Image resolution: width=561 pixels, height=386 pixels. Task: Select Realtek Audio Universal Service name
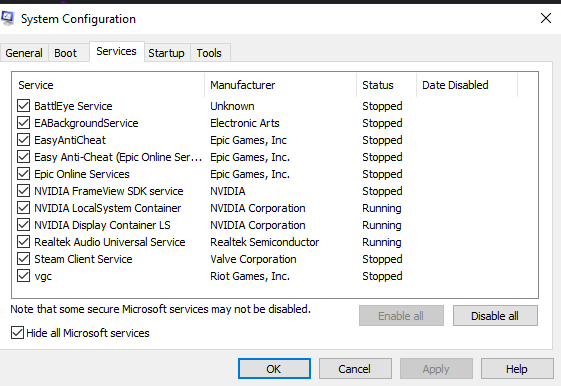point(110,242)
